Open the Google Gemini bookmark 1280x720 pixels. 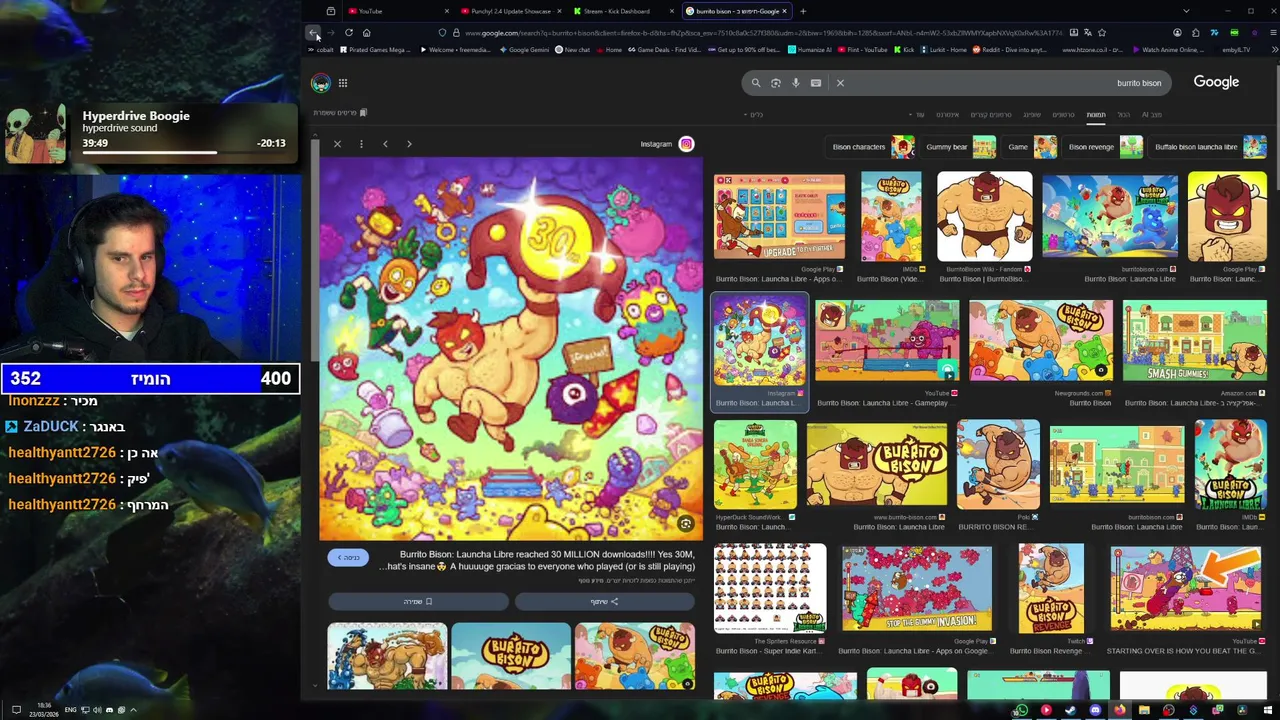[x=525, y=50]
